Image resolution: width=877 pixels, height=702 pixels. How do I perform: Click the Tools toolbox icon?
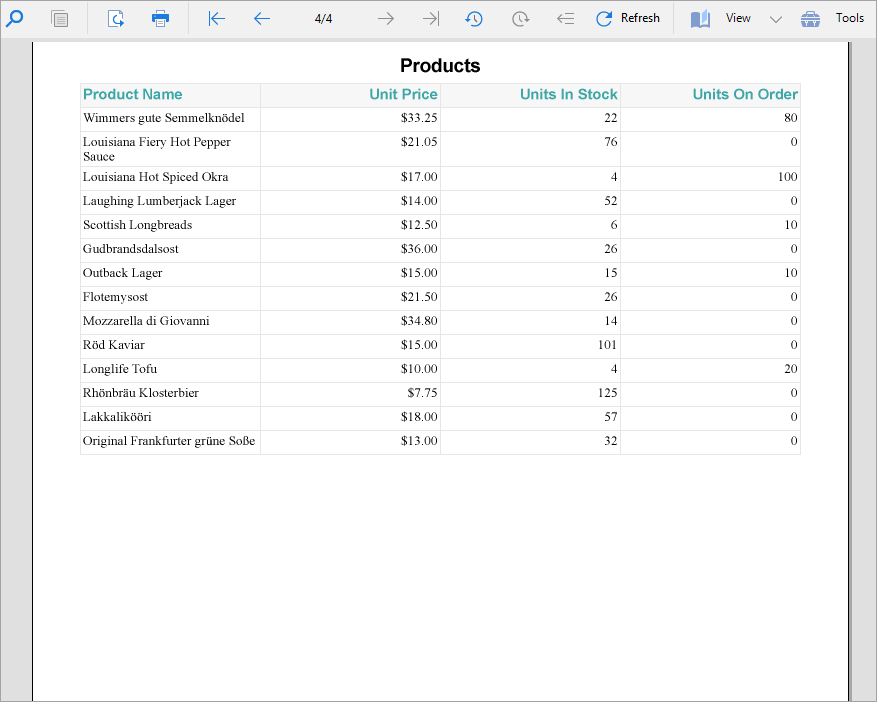click(810, 18)
